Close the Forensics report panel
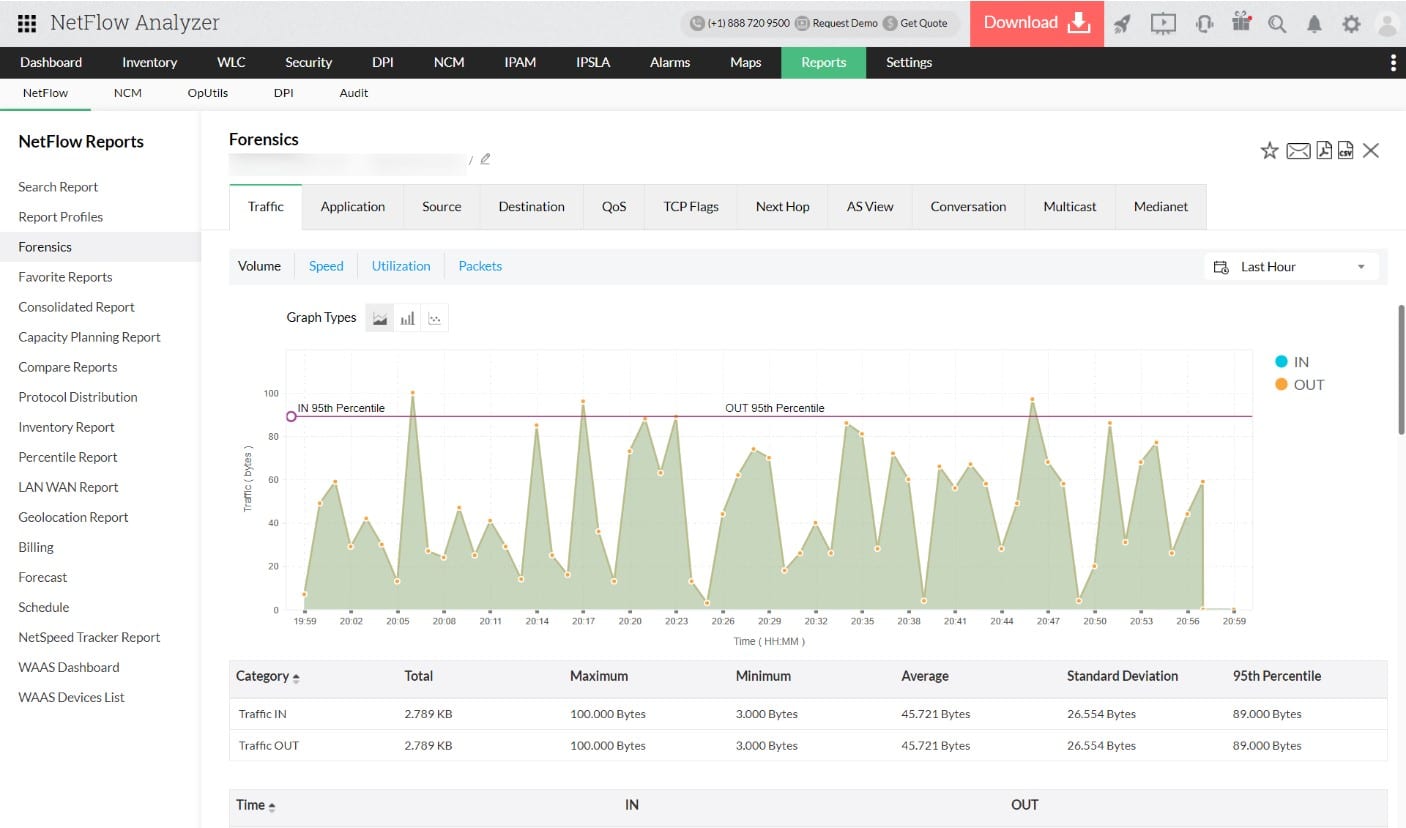Image resolution: width=1406 pixels, height=828 pixels. coord(1371,150)
